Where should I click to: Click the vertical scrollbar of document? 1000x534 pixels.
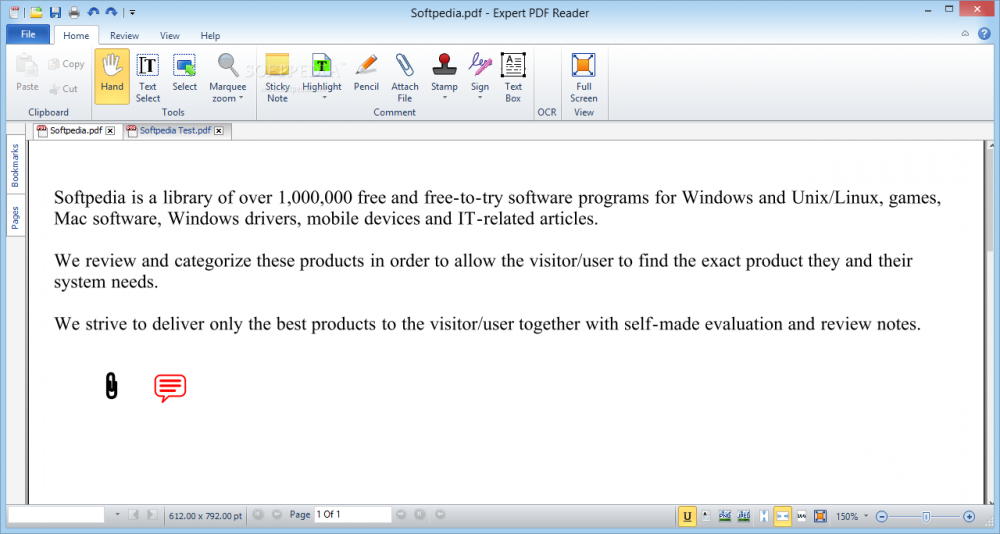tap(990, 322)
